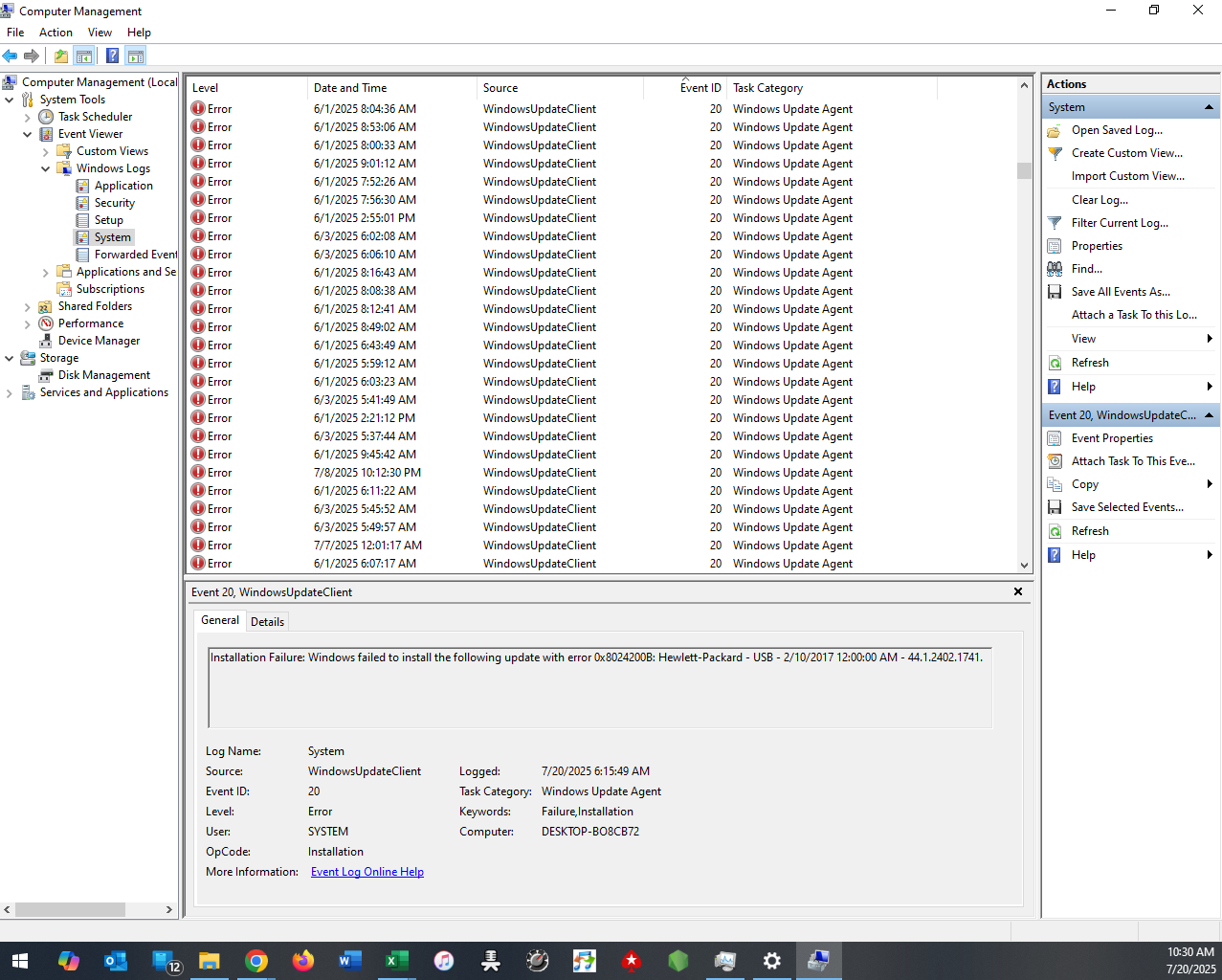Click the Save Selected Events disk icon
The width and height of the screenshot is (1222, 980).
tap(1055, 507)
